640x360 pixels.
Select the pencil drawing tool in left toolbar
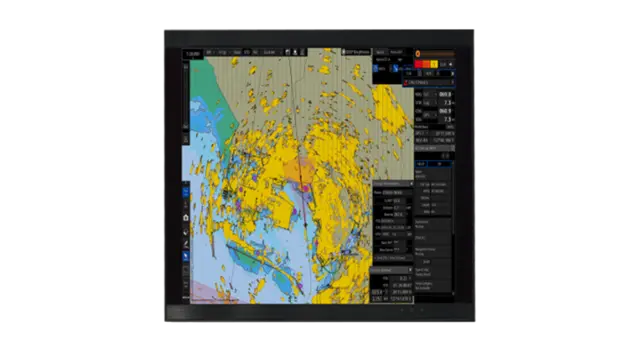coord(186,244)
